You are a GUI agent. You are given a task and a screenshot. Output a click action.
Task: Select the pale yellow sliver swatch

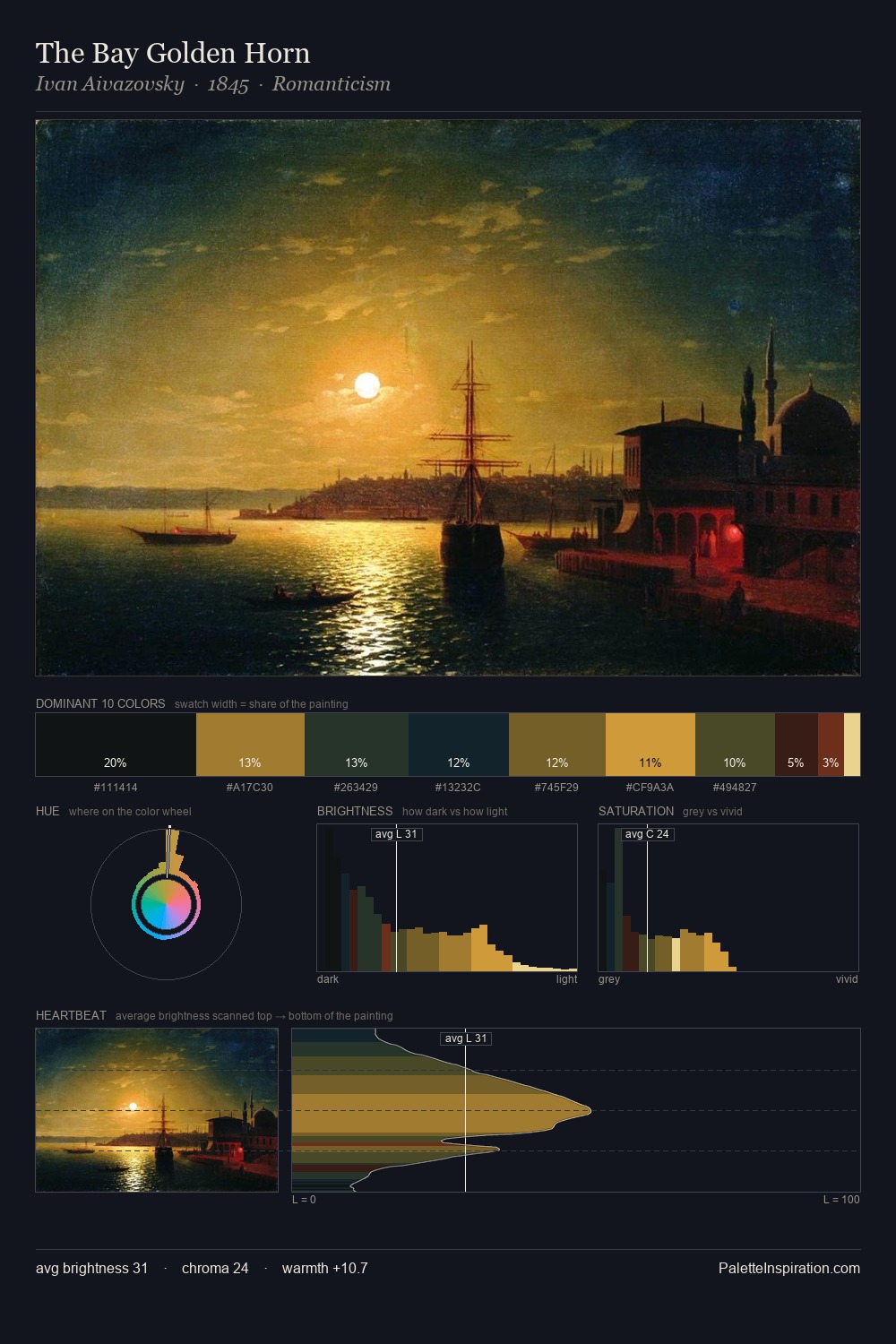click(x=852, y=745)
